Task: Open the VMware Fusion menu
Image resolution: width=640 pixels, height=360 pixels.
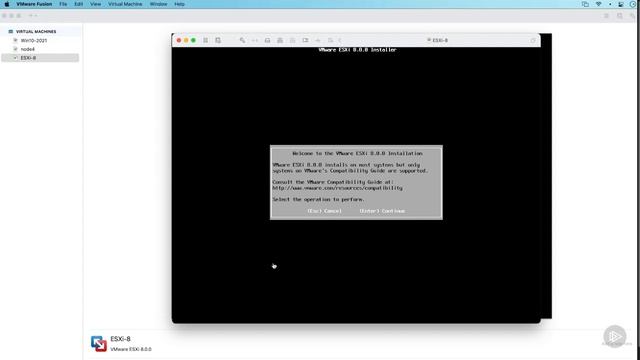Action: click(x=34, y=4)
